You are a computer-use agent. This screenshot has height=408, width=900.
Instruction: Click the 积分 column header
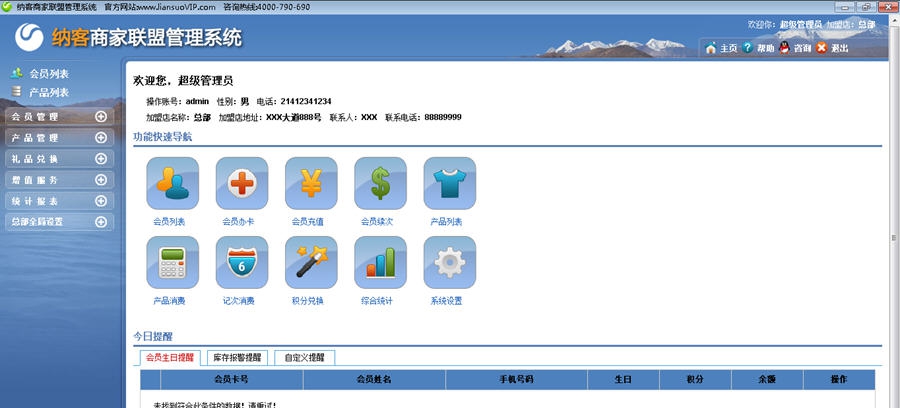[x=695, y=380]
